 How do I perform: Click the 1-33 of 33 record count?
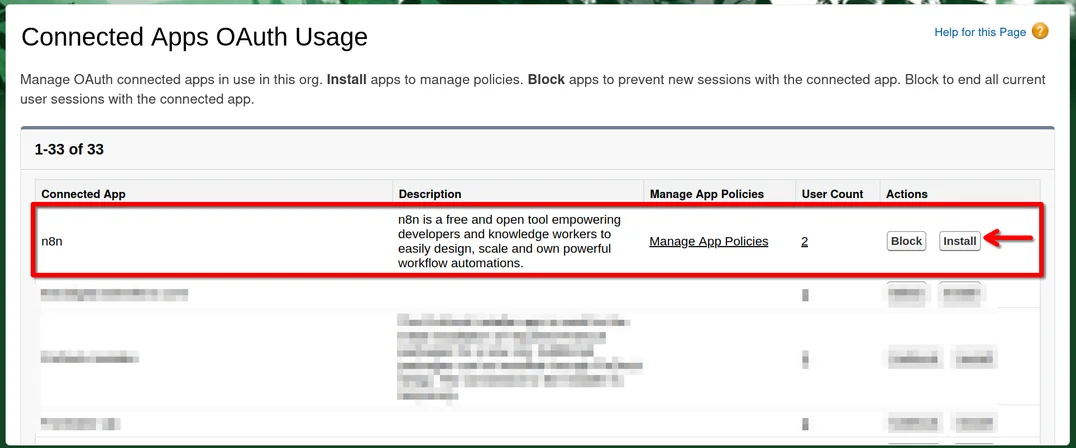tap(69, 149)
